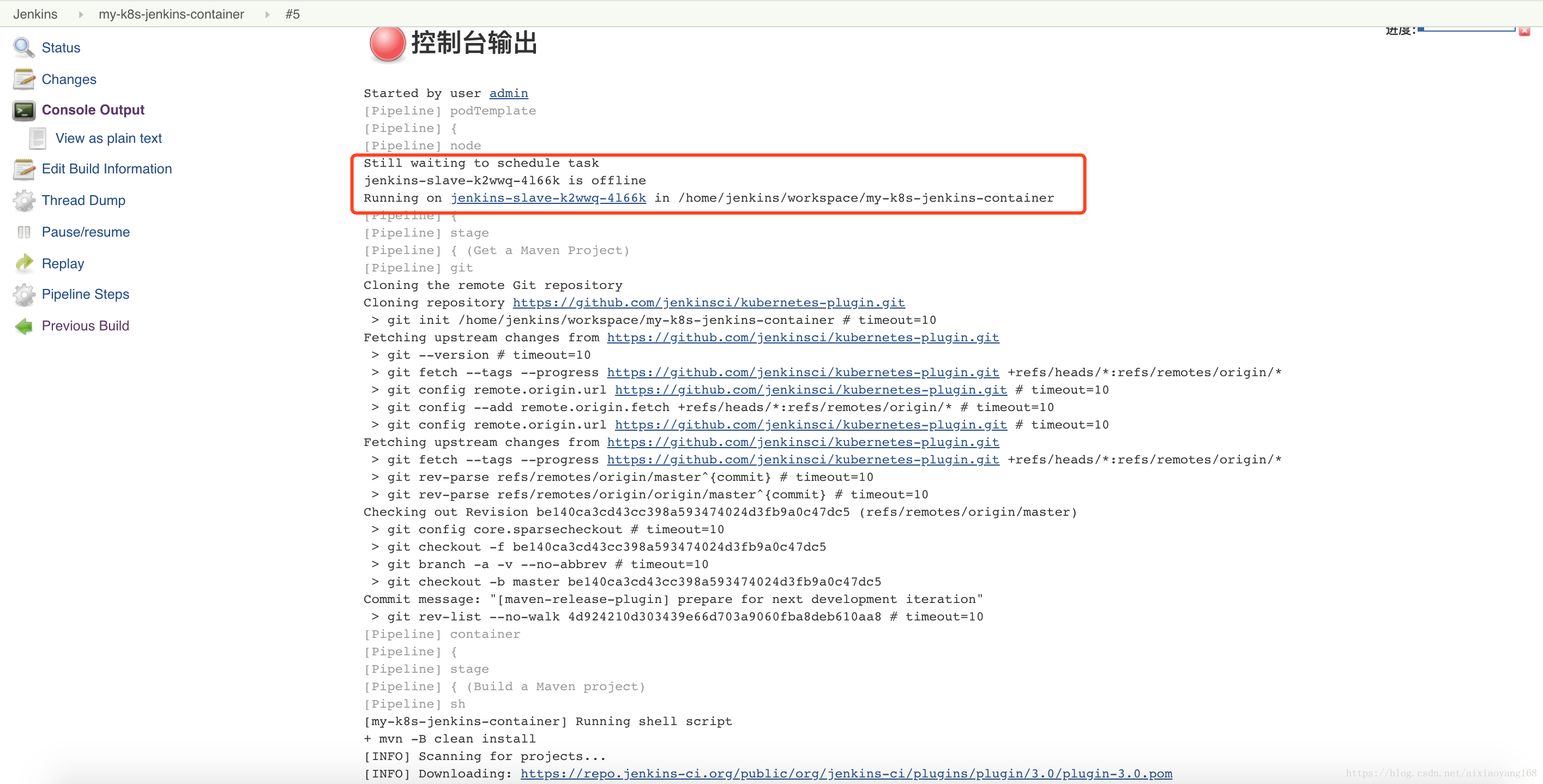This screenshot has height=784, width=1543.
Task: Click the plain text document icon
Action: pyautogui.click(x=38, y=138)
